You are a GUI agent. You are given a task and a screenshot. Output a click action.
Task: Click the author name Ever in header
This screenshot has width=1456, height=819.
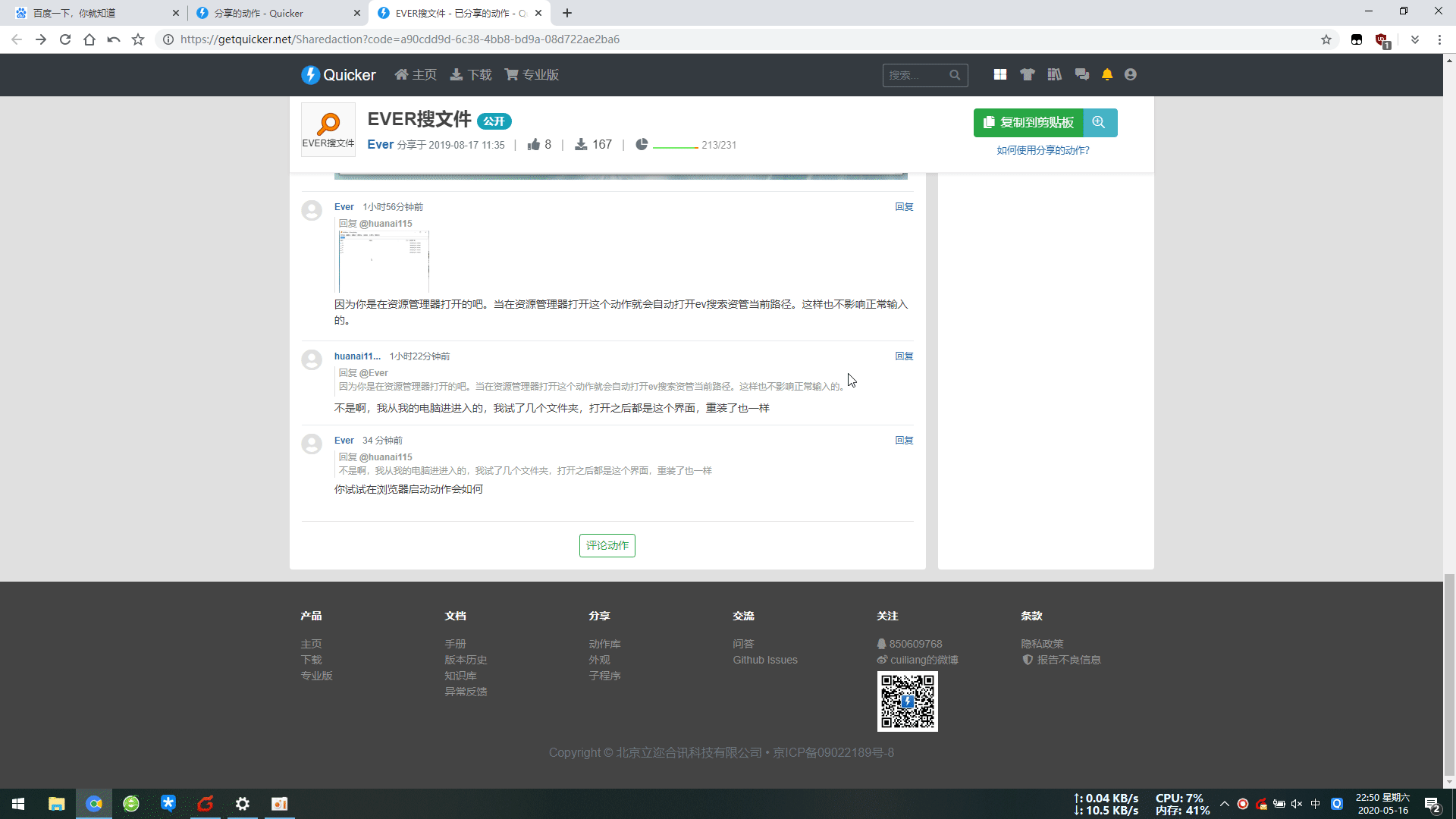coord(381,144)
